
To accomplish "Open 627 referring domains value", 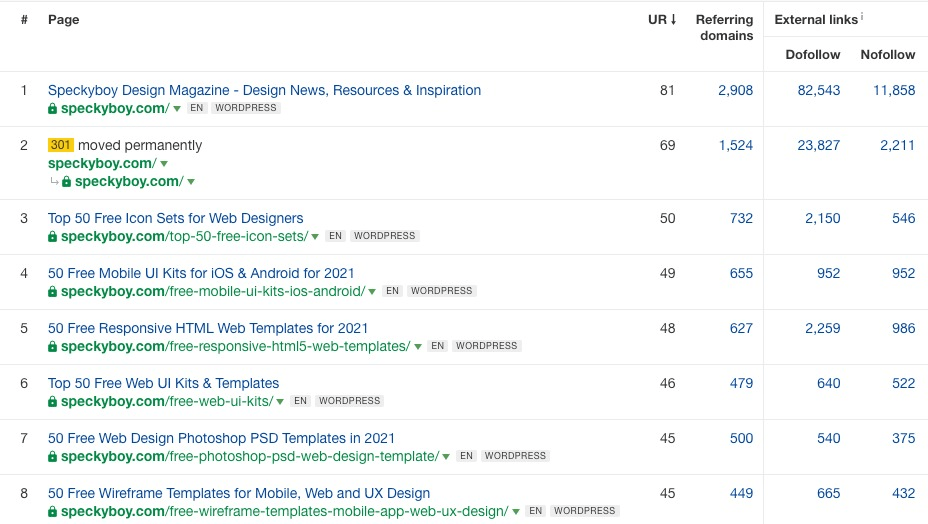I will [741, 328].
